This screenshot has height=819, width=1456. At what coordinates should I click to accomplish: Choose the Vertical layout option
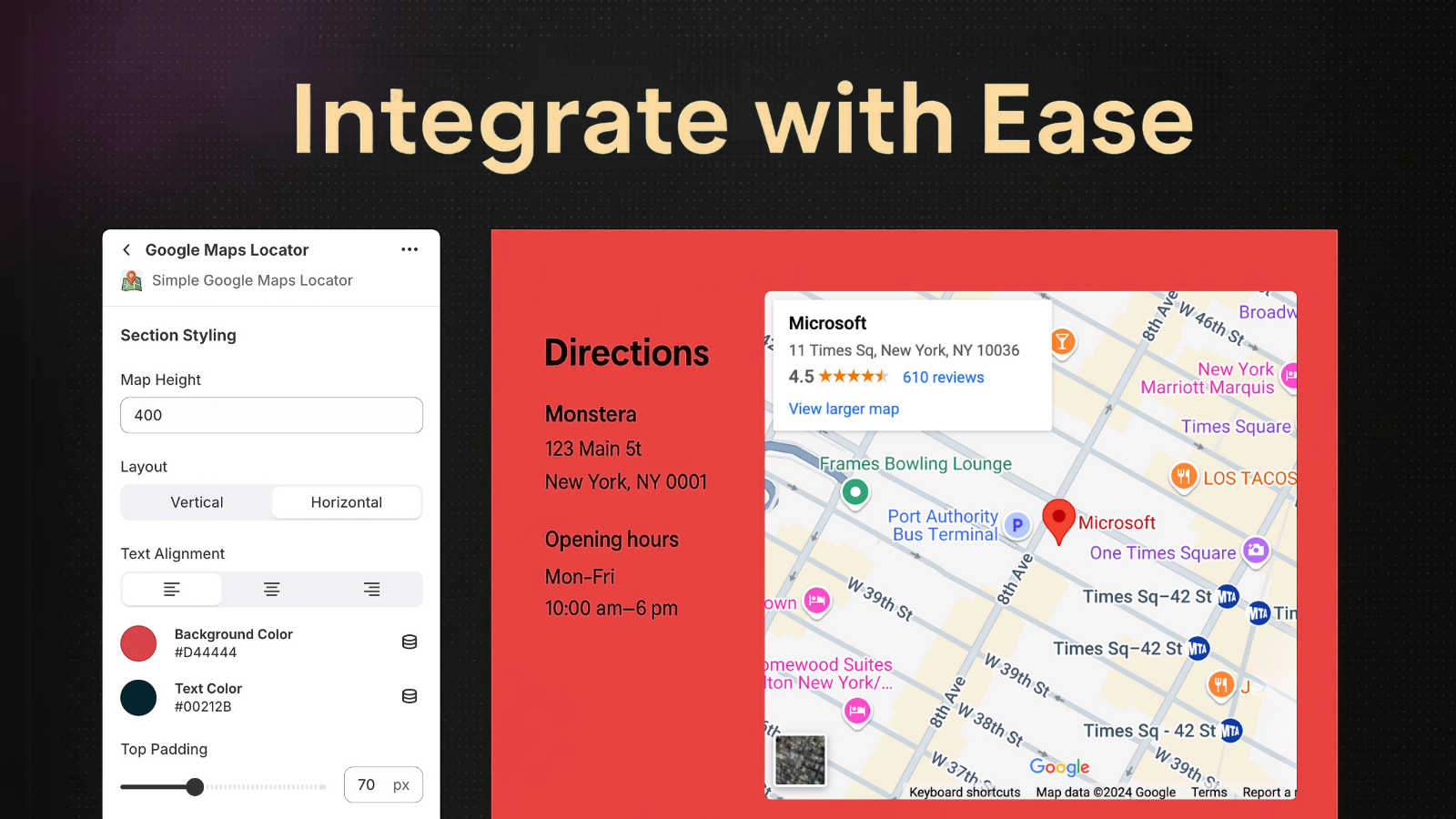[x=197, y=502]
